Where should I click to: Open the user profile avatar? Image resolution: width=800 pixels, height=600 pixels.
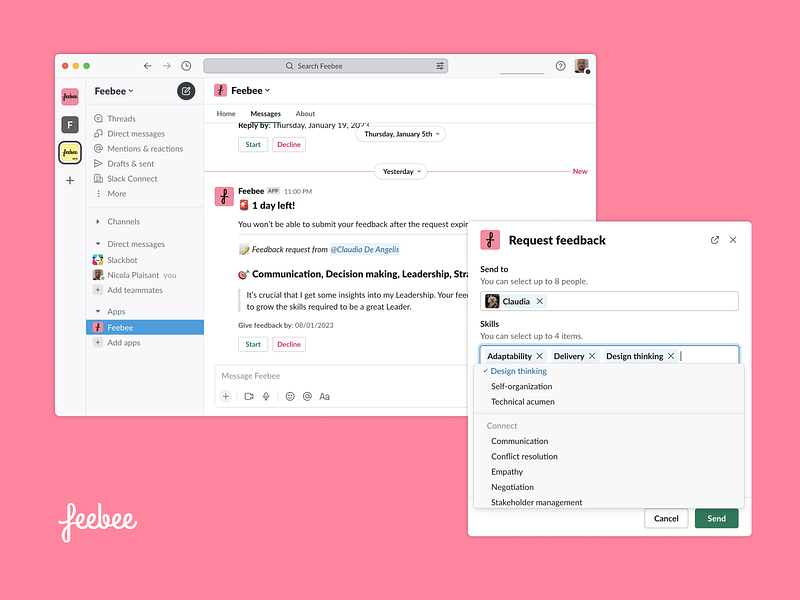(x=582, y=66)
